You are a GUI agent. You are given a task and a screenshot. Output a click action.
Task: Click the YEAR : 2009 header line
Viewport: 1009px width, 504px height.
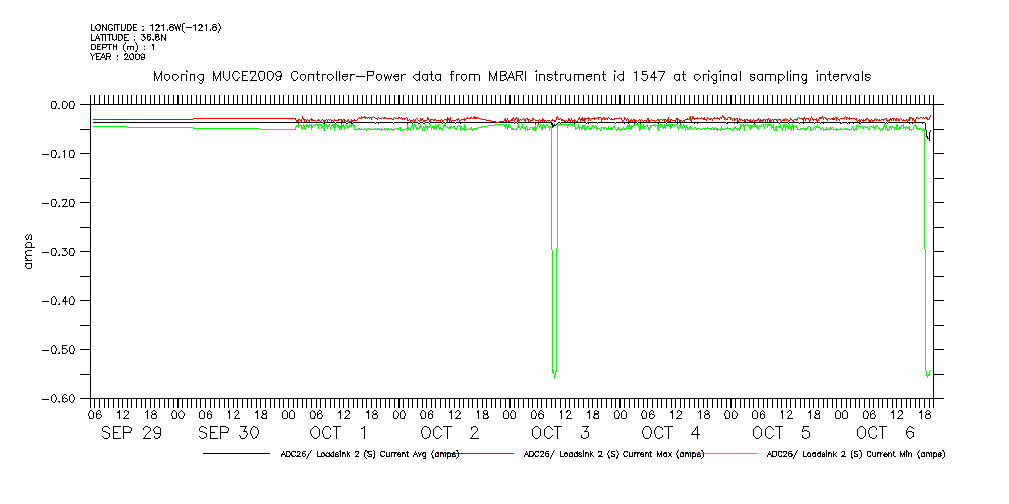pos(118,57)
